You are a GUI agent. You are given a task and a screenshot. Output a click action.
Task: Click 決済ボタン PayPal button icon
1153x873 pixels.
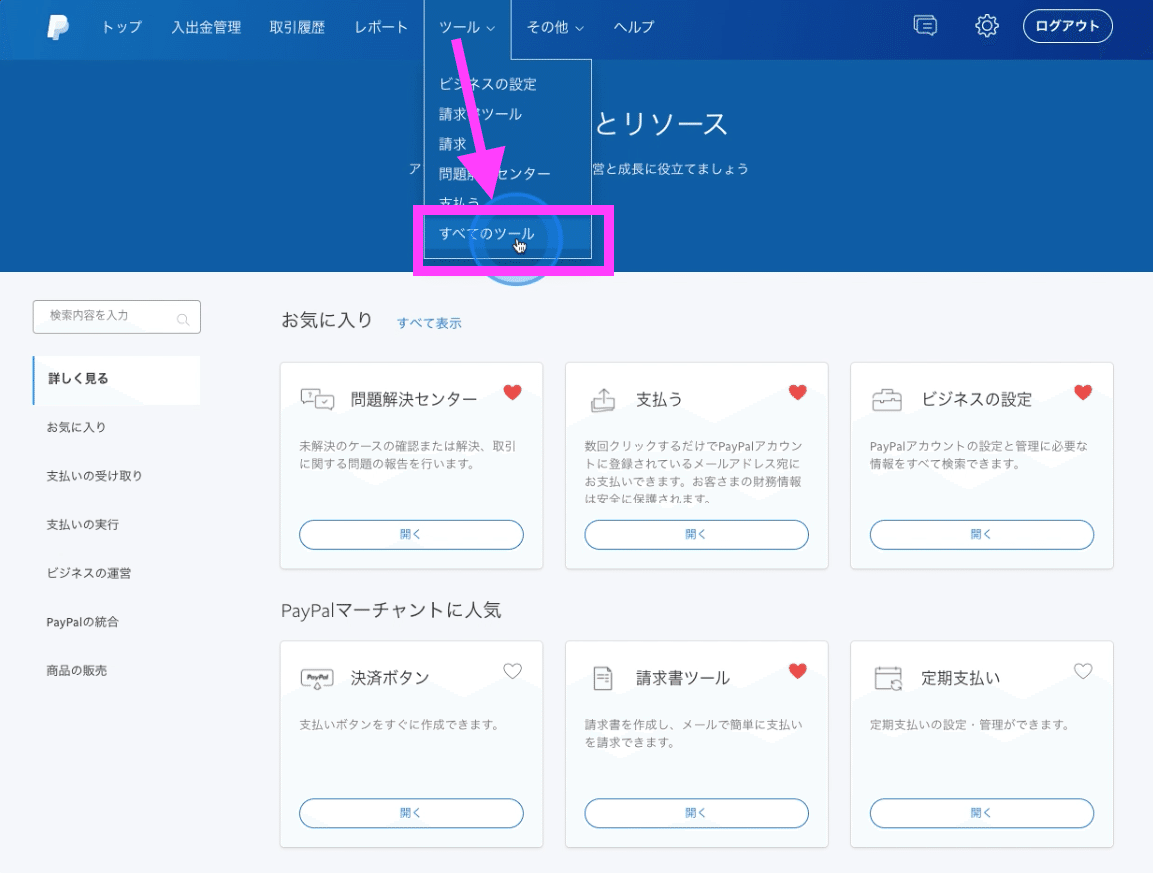pos(318,678)
